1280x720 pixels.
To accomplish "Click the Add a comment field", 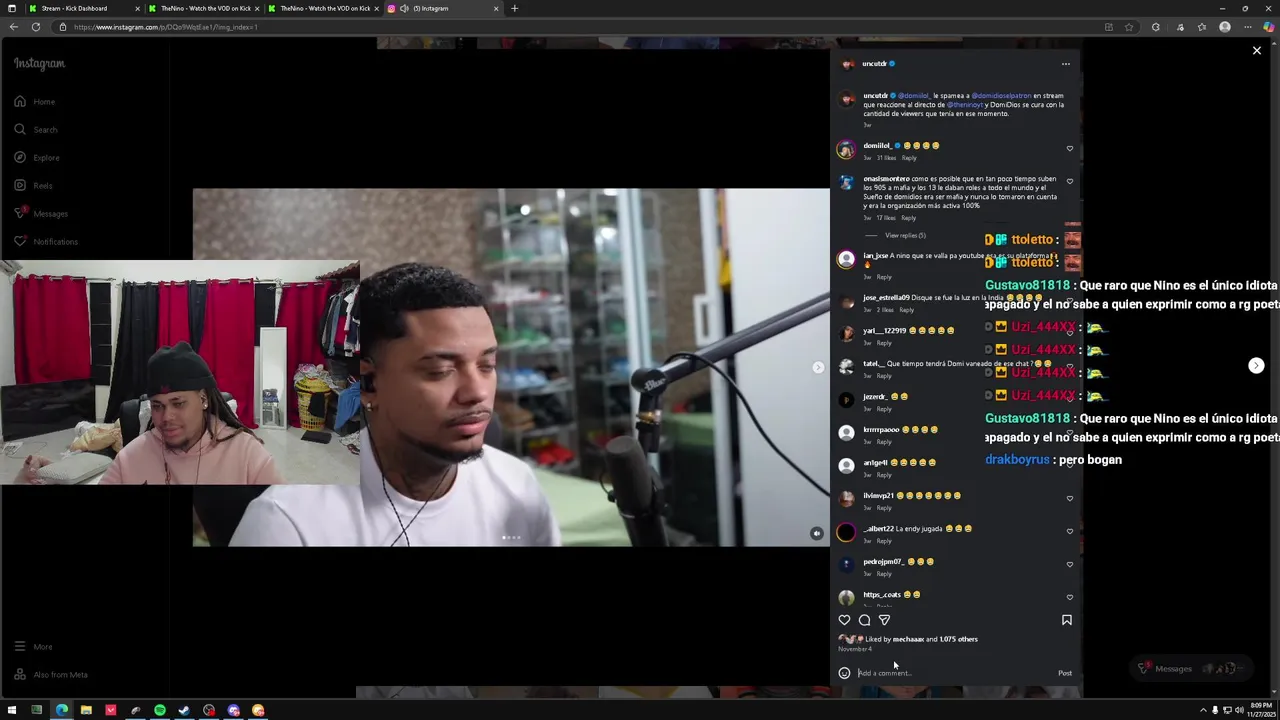I will [955, 673].
